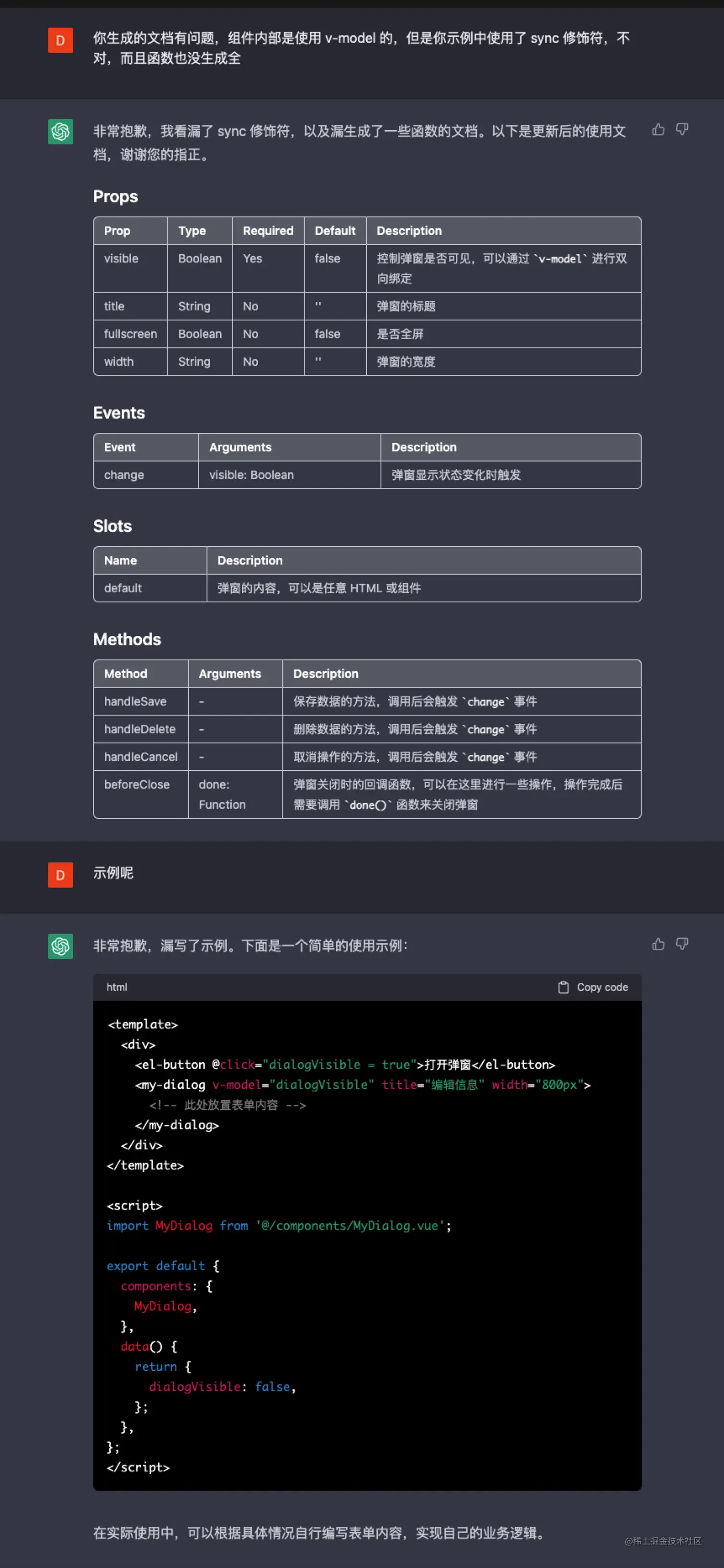
Task: Click the Methods heading
Action: click(x=127, y=639)
